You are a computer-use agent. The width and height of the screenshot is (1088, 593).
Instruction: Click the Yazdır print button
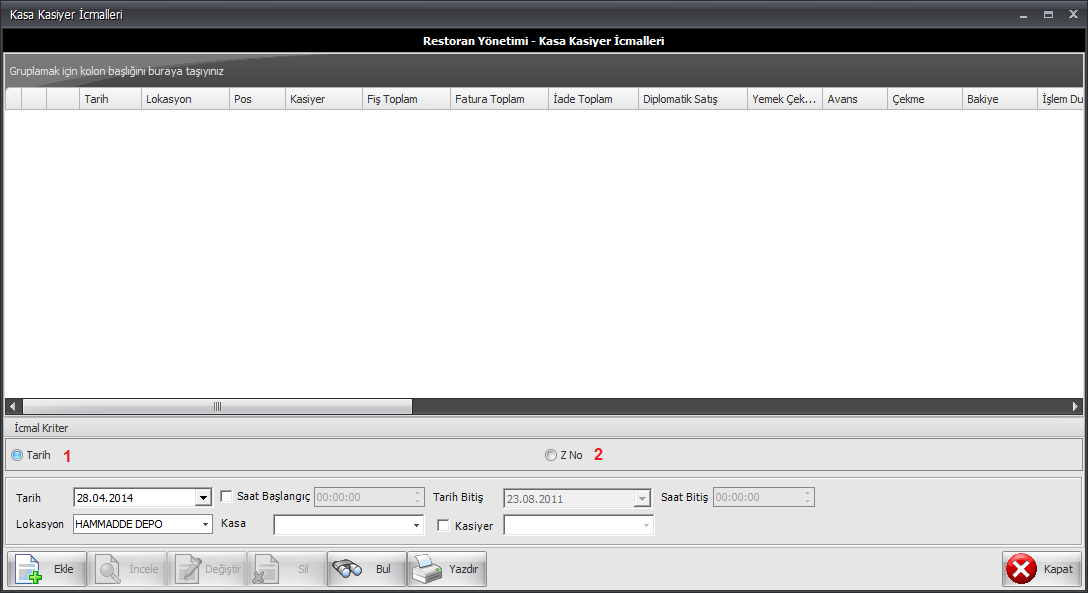pos(447,569)
